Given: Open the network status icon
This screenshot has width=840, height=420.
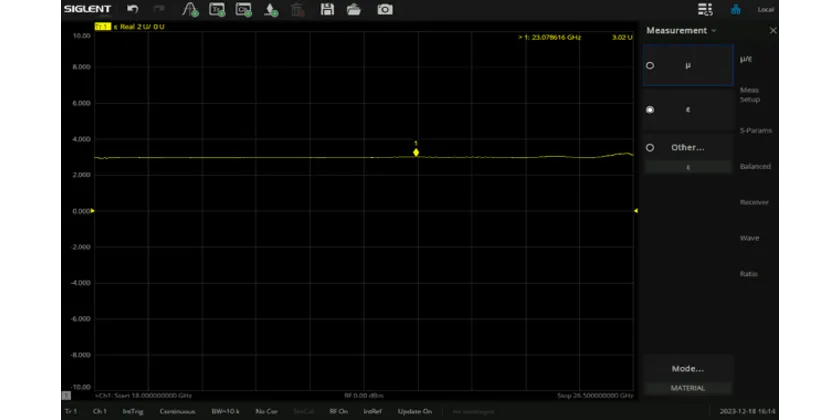Looking at the screenshot, I should [736, 9].
